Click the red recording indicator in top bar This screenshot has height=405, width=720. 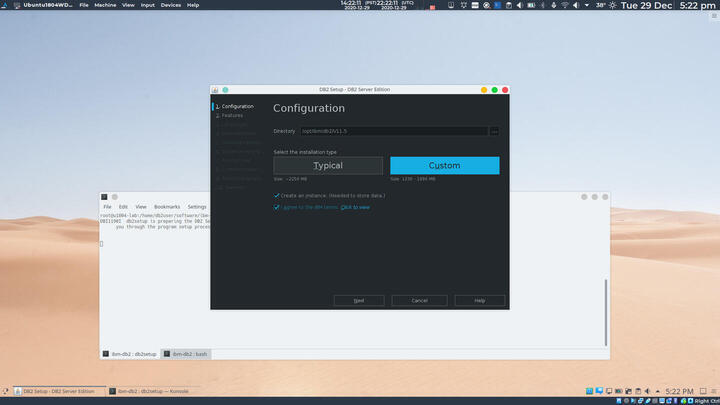(x=432, y=7)
